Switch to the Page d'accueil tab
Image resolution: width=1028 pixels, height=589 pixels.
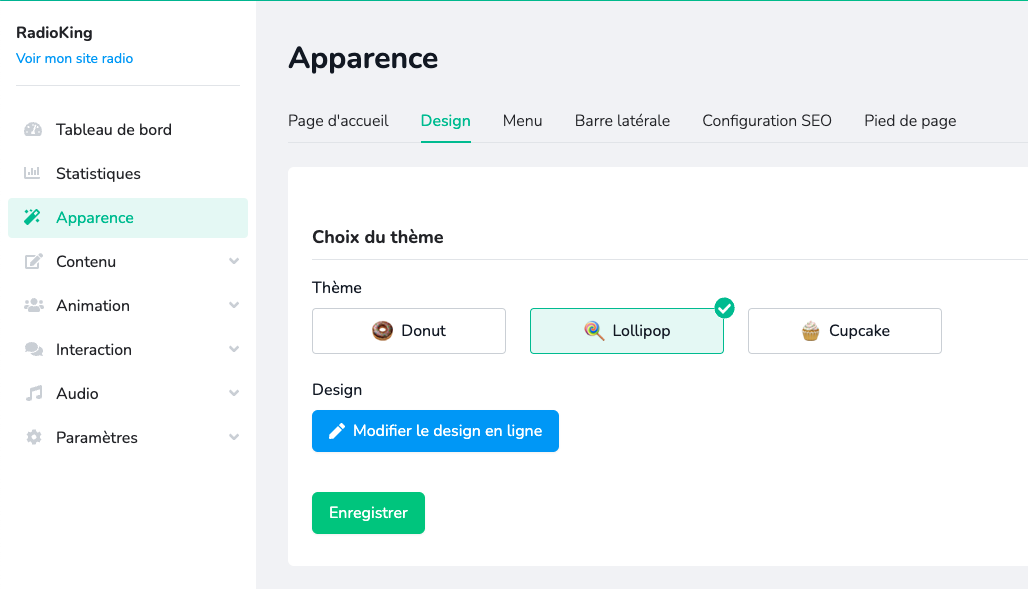[338, 121]
